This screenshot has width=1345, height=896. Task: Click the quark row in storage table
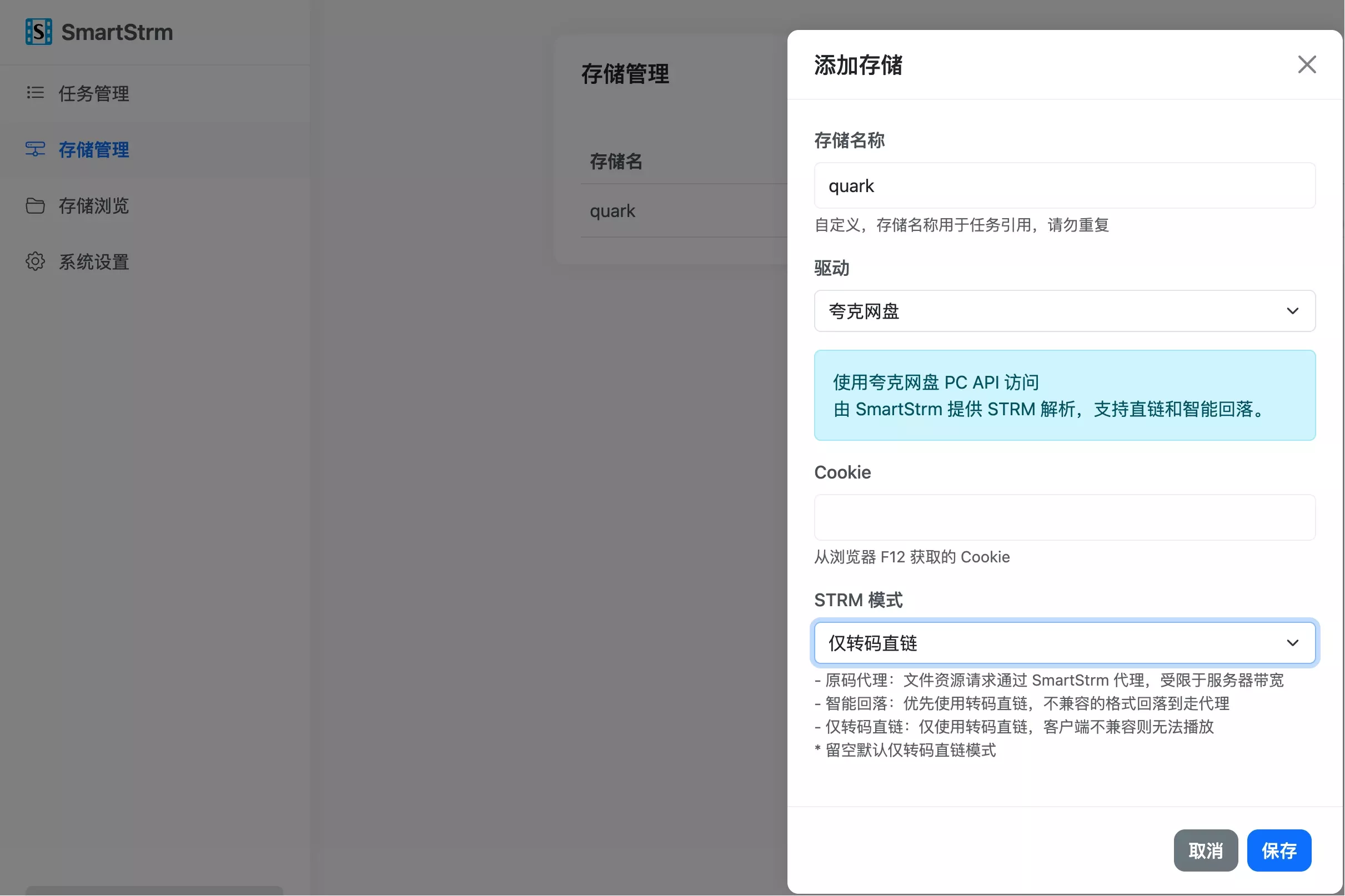click(x=684, y=211)
